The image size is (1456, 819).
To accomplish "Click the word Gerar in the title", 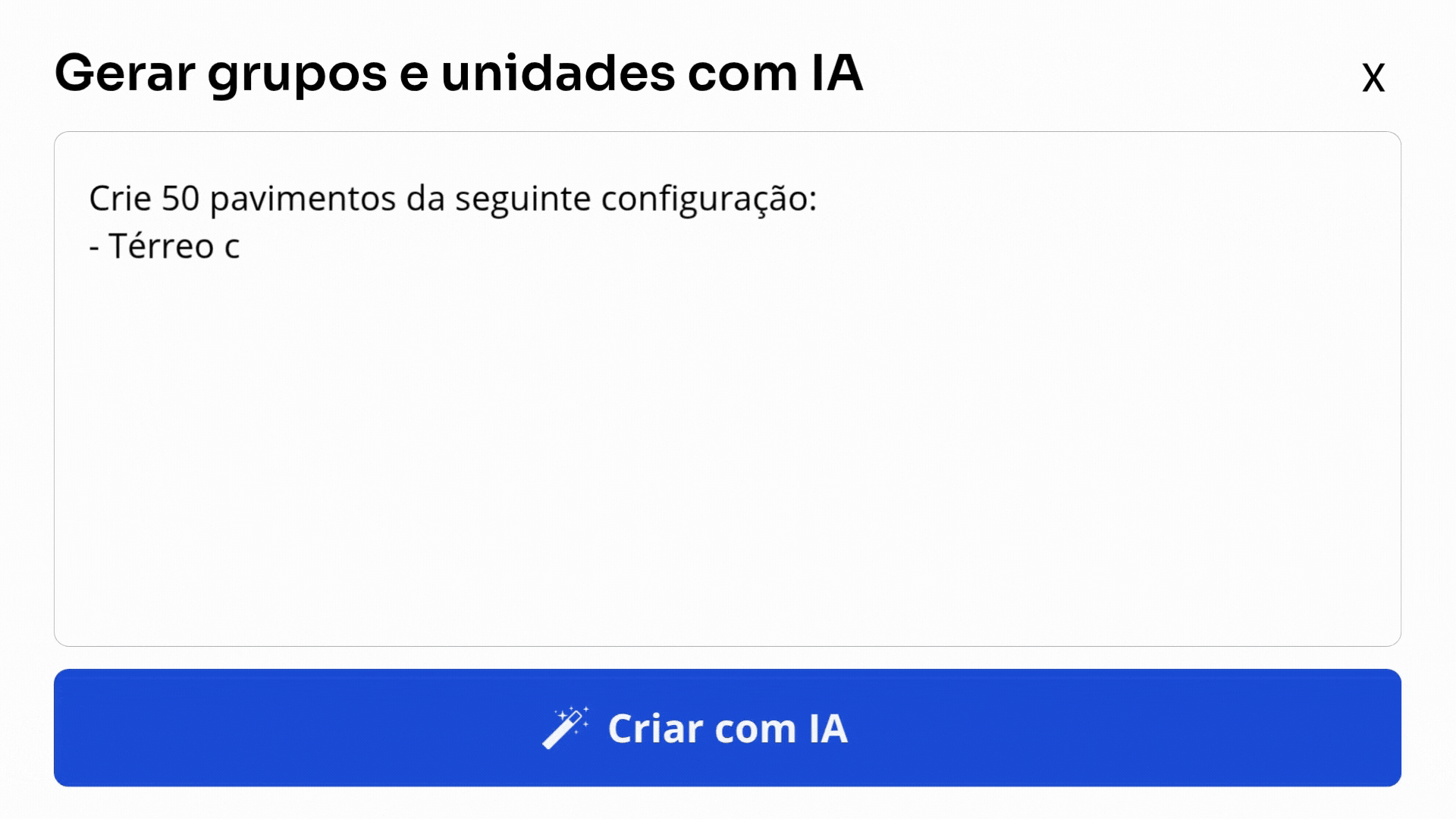I will [125, 74].
